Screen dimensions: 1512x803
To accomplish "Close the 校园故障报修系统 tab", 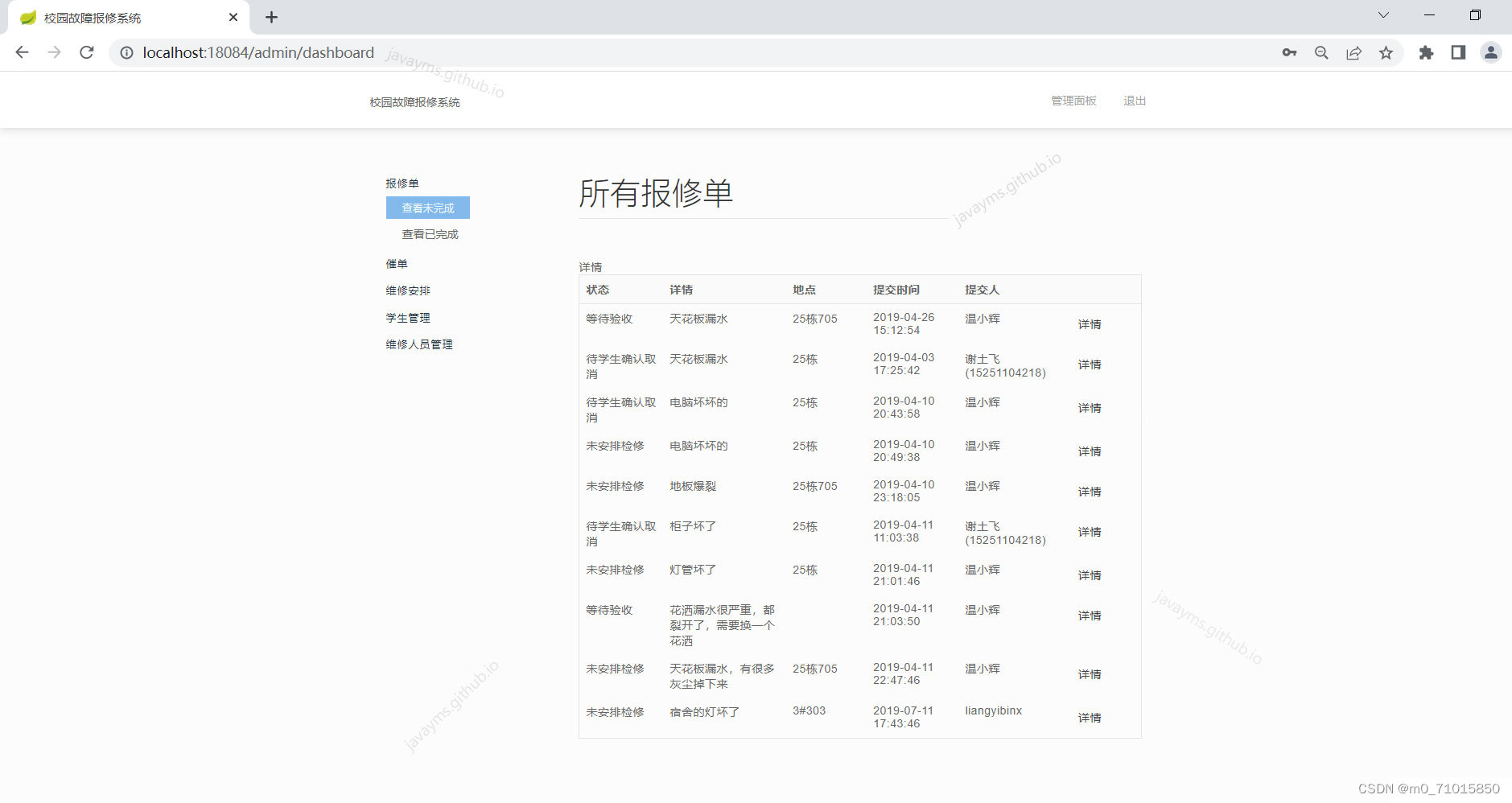I will pos(233,17).
